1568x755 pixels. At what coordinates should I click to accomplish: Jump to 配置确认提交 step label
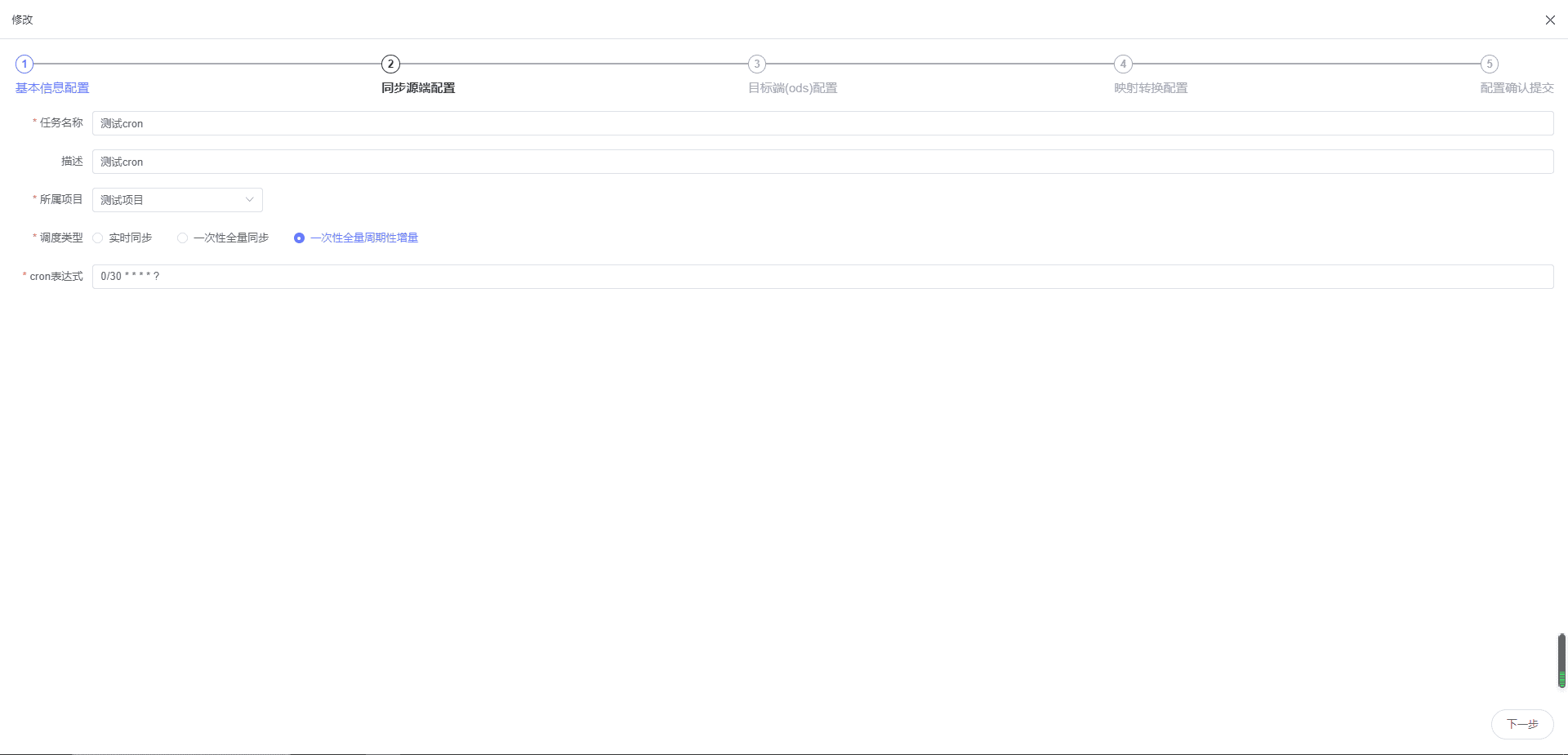1517,88
